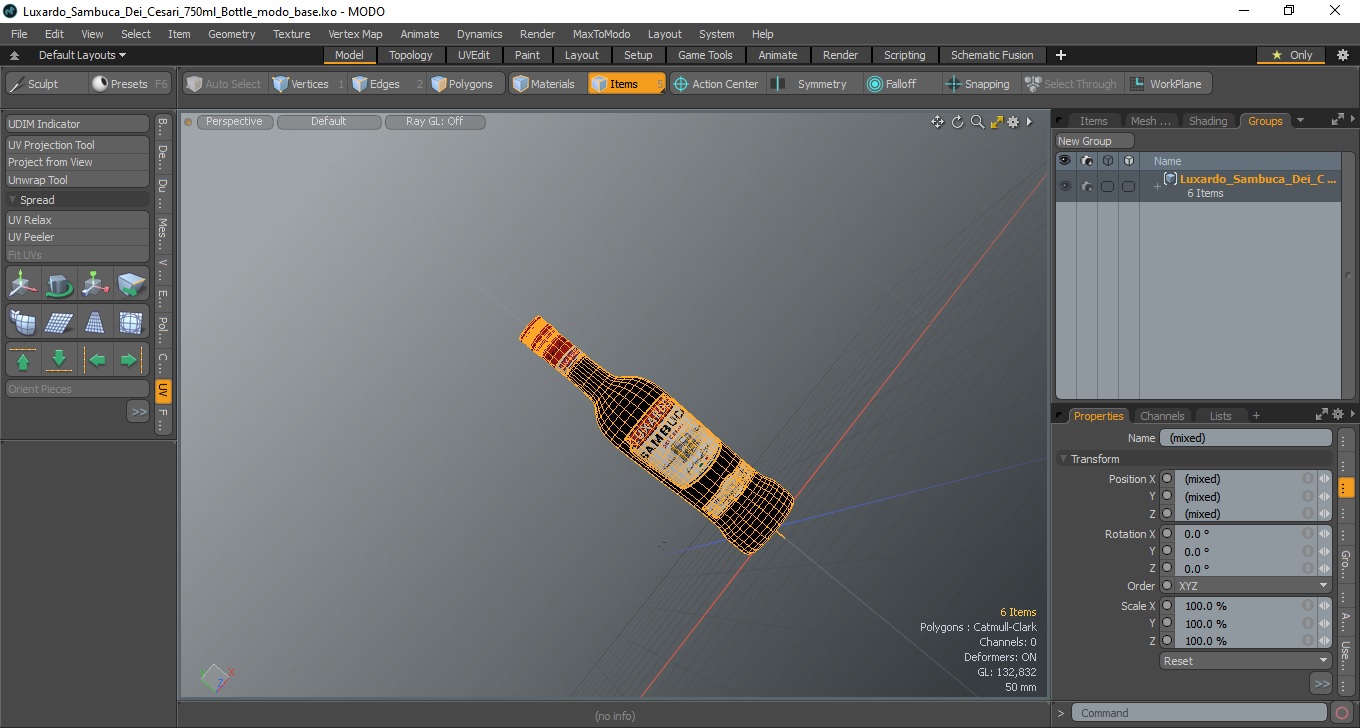Image resolution: width=1360 pixels, height=728 pixels.
Task: Switch to the Shading panel tab
Action: coord(1207,121)
